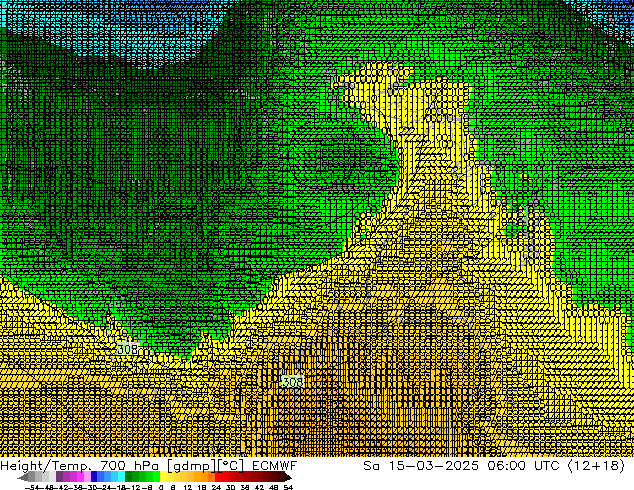Screen dimensions: 634x490
Task: Click the grey left arrow end of legend
Action: click(x=23, y=477)
